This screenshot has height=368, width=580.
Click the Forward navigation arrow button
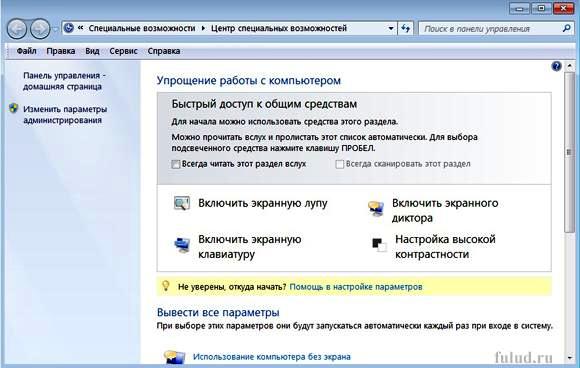40,29
